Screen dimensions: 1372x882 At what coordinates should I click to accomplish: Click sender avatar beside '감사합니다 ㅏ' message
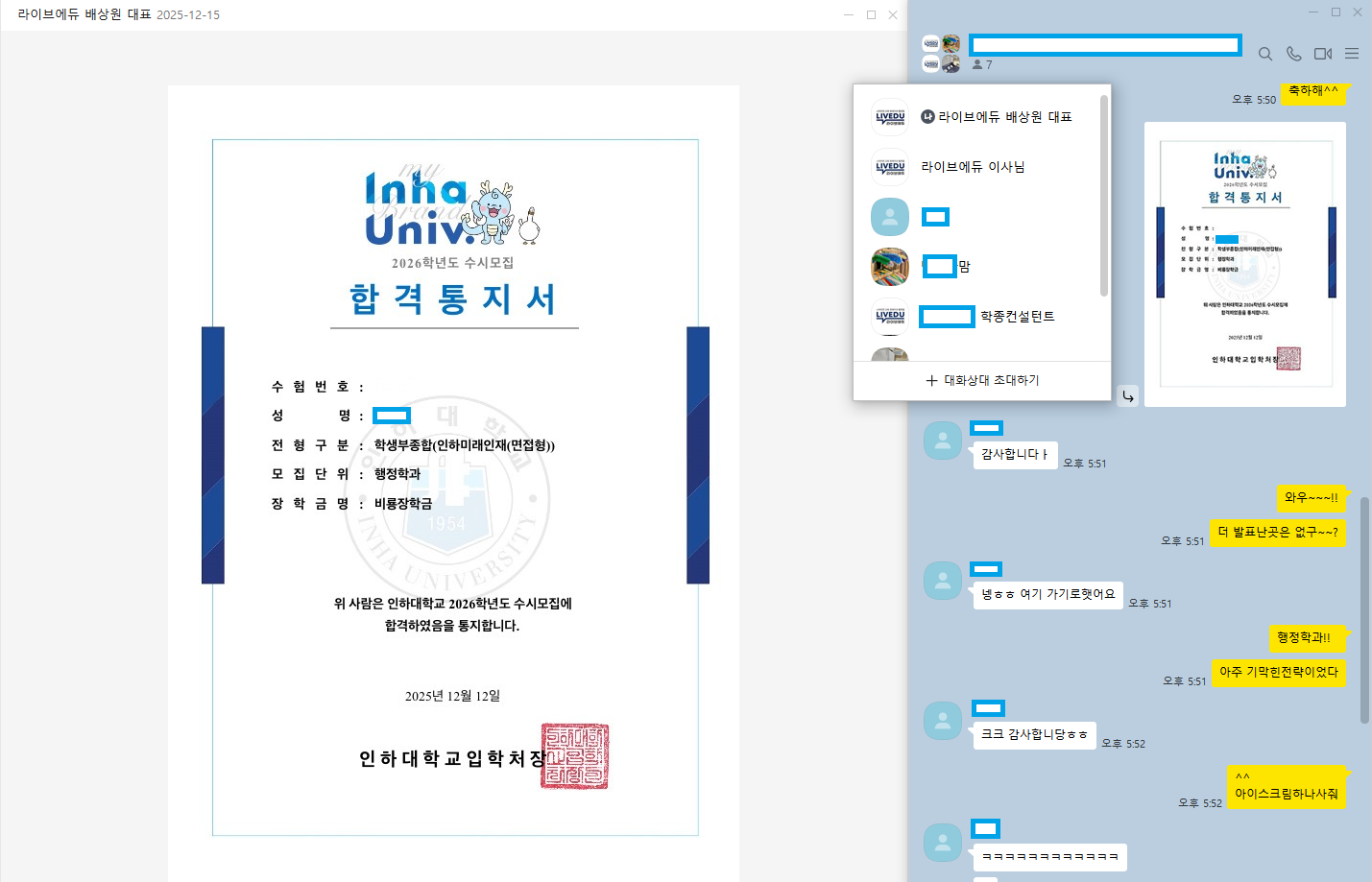point(943,441)
